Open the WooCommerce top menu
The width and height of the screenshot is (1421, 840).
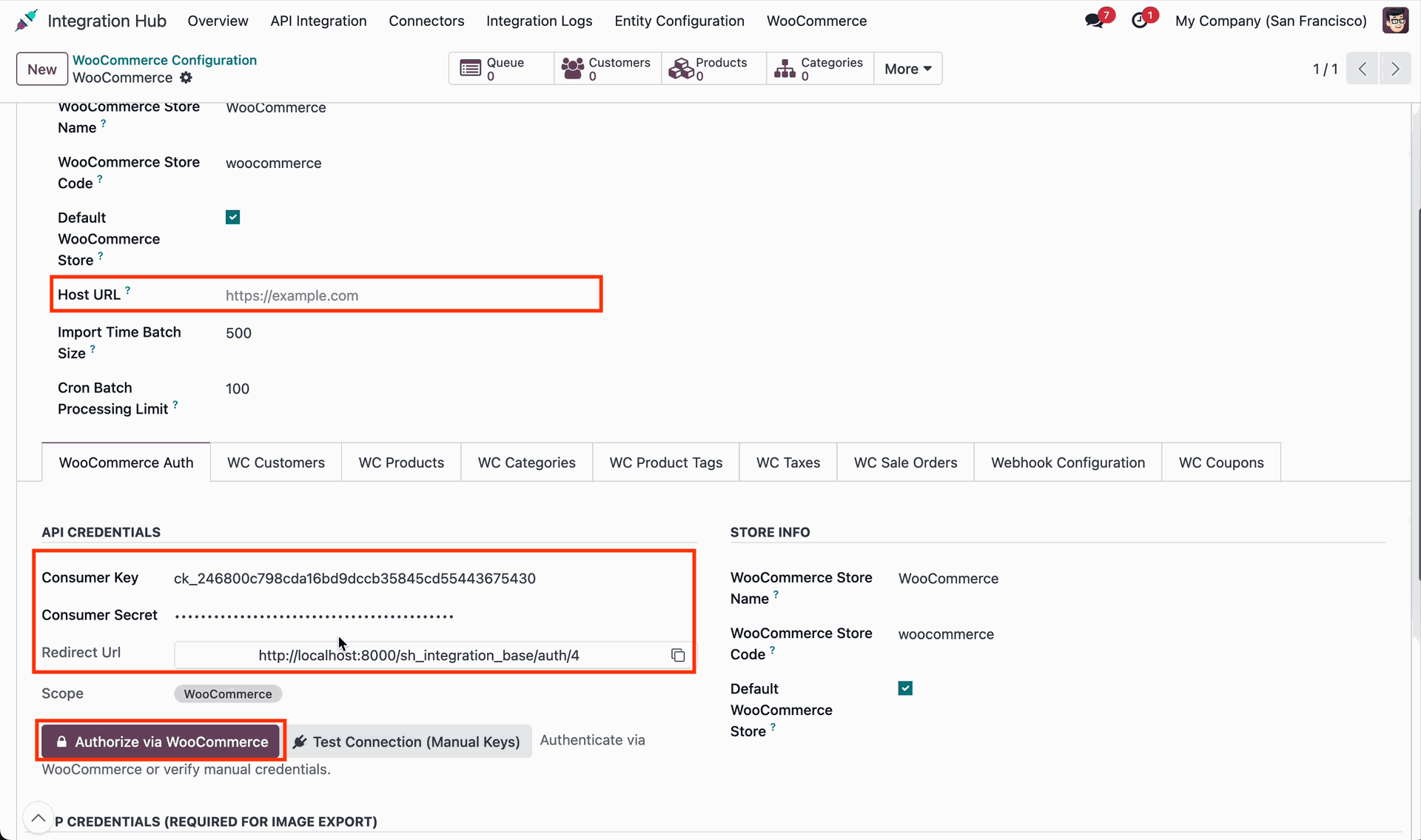(816, 21)
